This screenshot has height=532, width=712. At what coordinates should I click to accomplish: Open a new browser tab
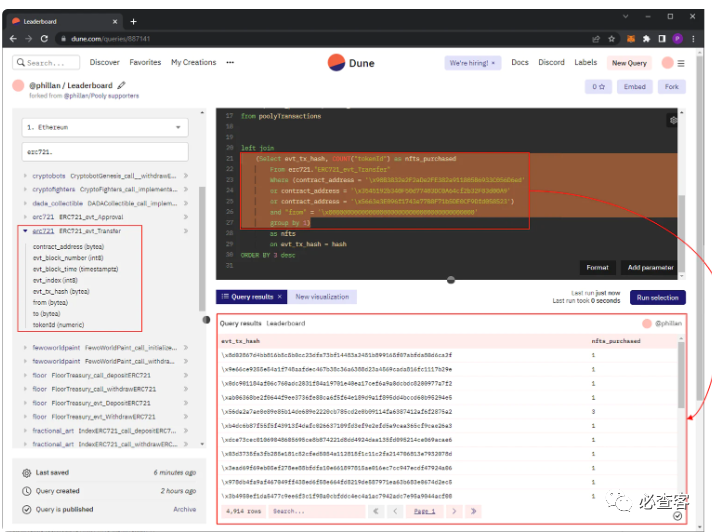(x=134, y=21)
